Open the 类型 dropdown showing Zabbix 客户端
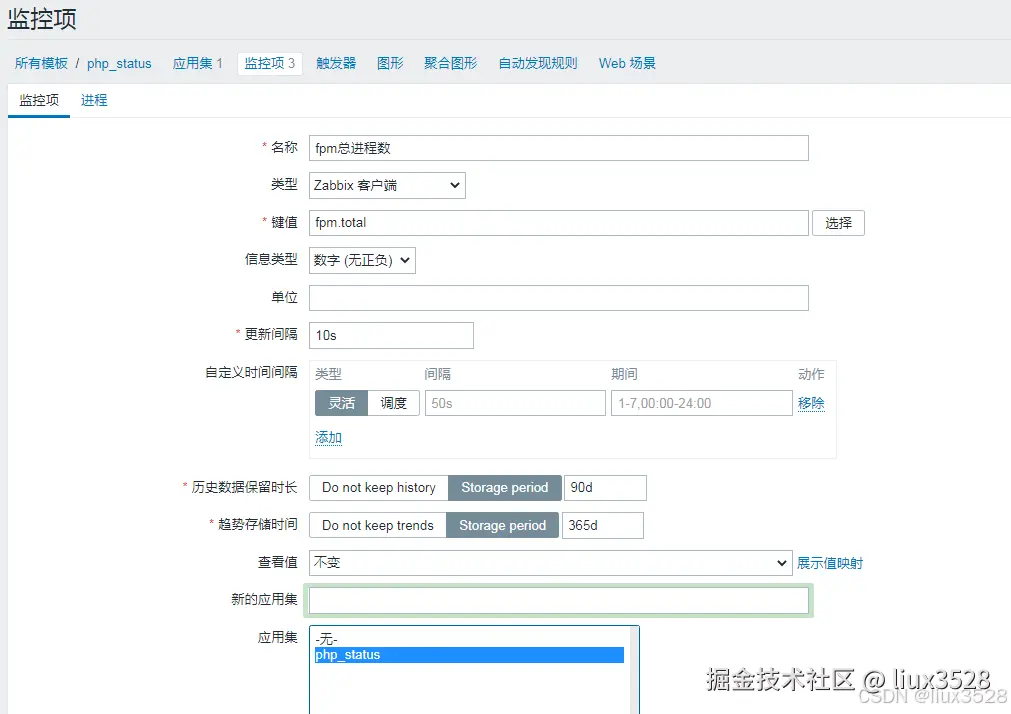The image size is (1011, 714). pos(387,186)
